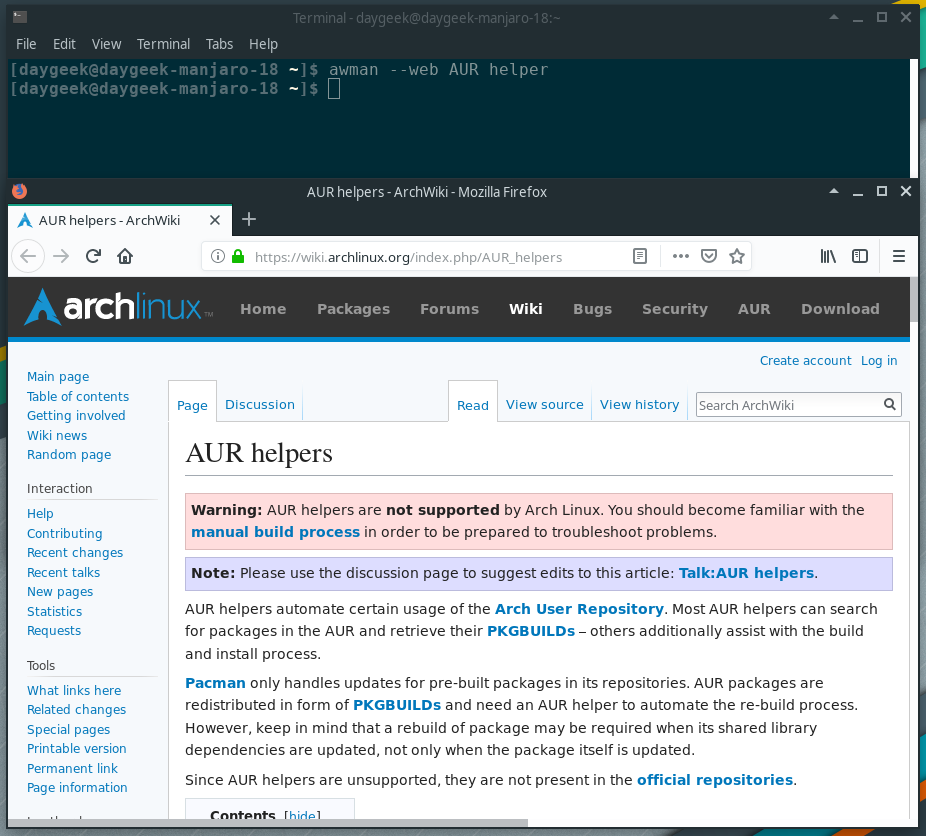This screenshot has width=926, height=836.
Task: Select the View history tab
Action: point(639,404)
